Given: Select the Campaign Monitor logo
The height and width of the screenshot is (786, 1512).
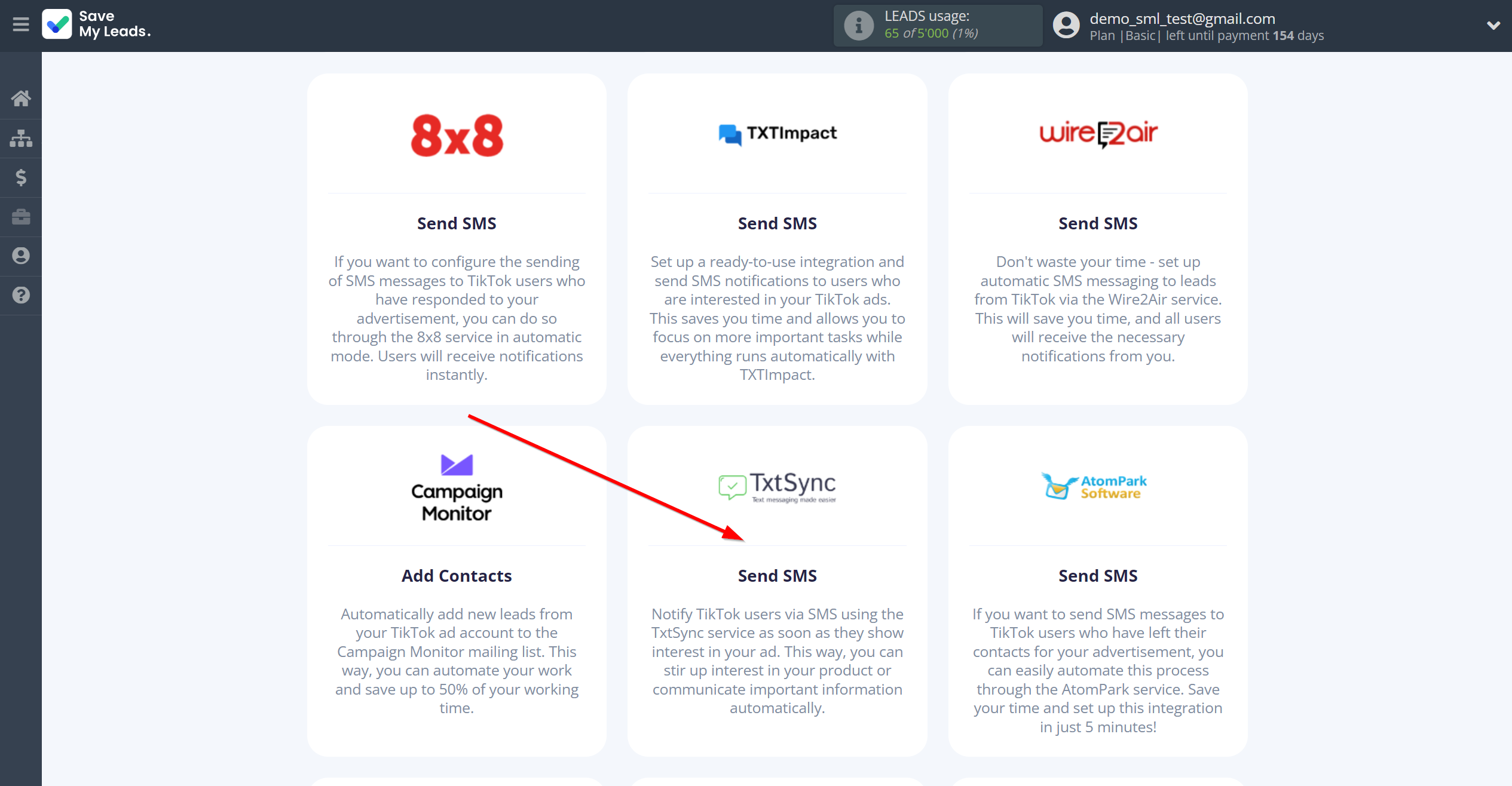Looking at the screenshot, I should click(457, 487).
